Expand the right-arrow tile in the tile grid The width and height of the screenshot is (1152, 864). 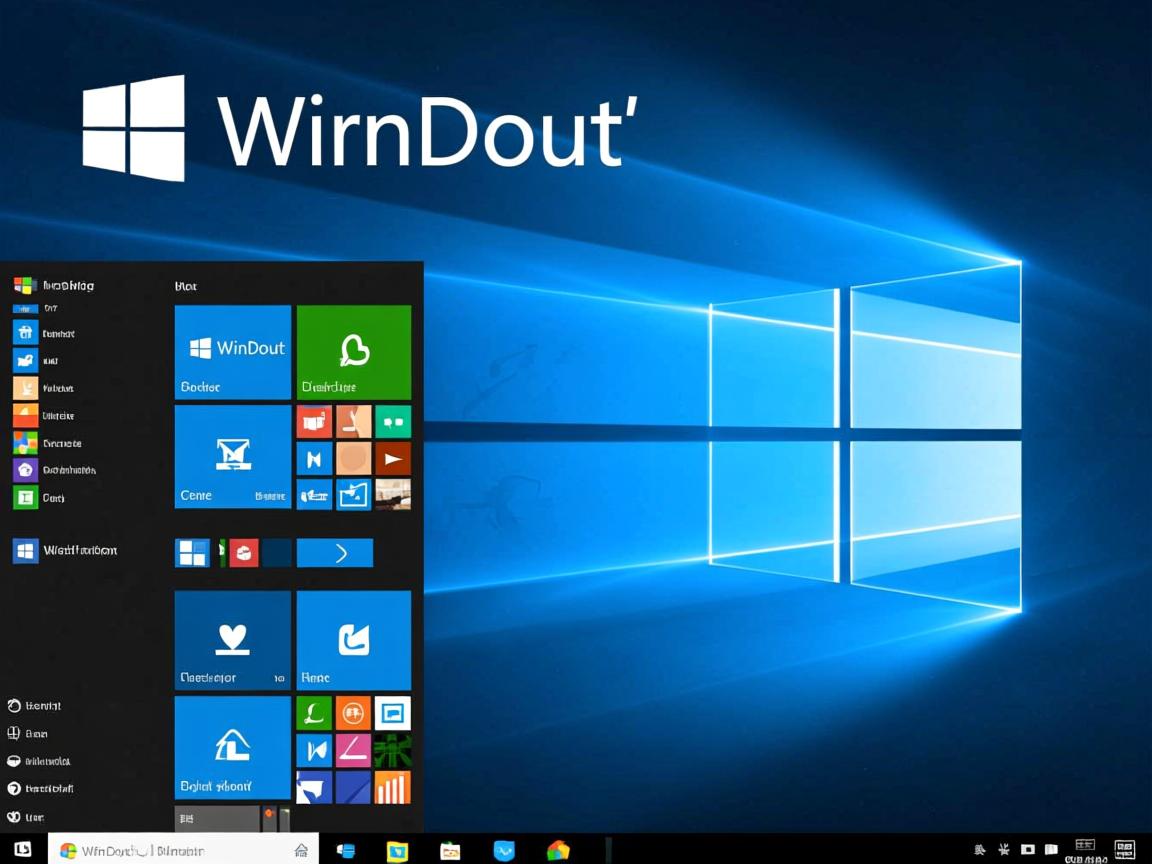(335, 552)
